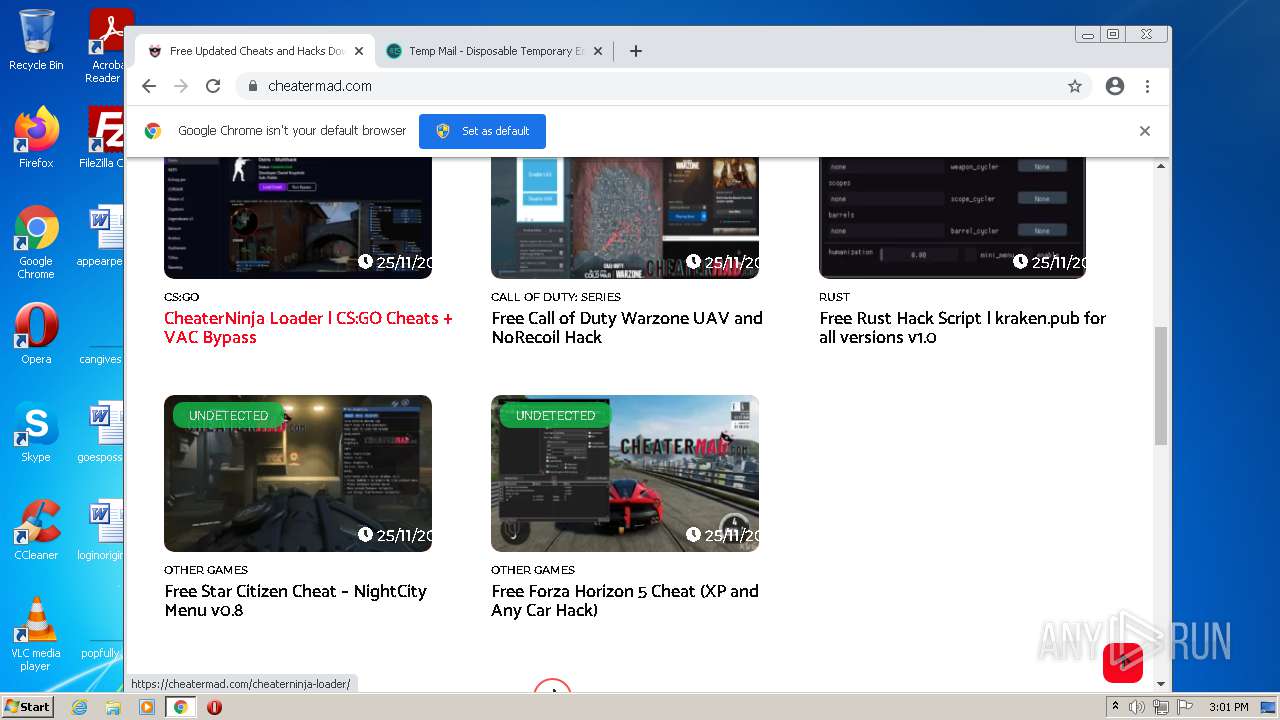Open the Chrome profile account icon

pyautogui.click(x=1115, y=86)
